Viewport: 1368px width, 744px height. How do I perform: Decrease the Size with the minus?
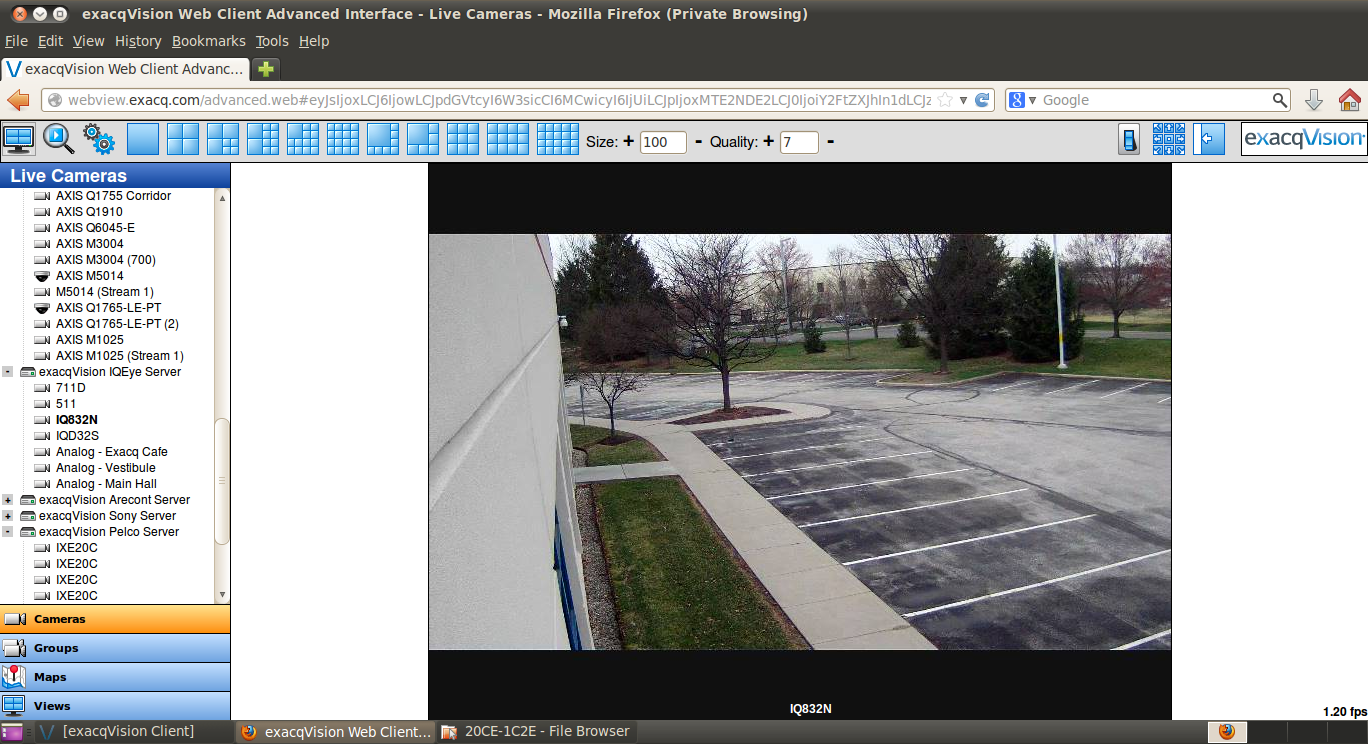pyautogui.click(x=698, y=141)
